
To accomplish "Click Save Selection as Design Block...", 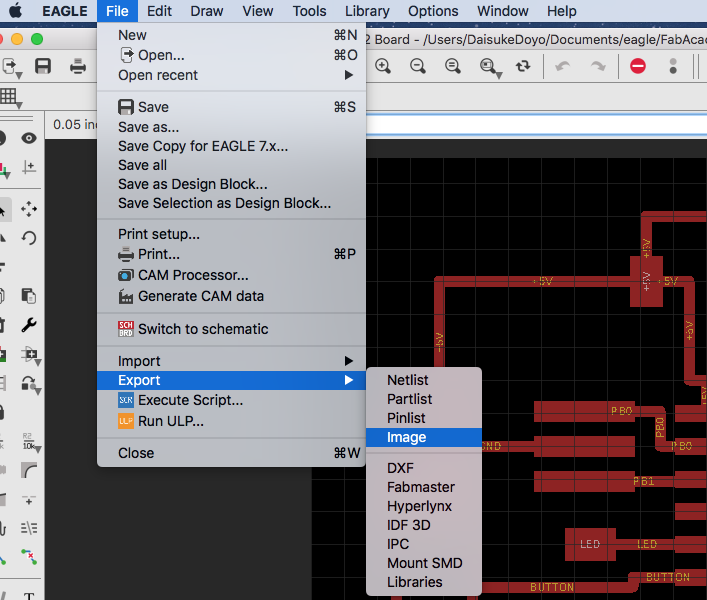I will pyautogui.click(x=231, y=203).
